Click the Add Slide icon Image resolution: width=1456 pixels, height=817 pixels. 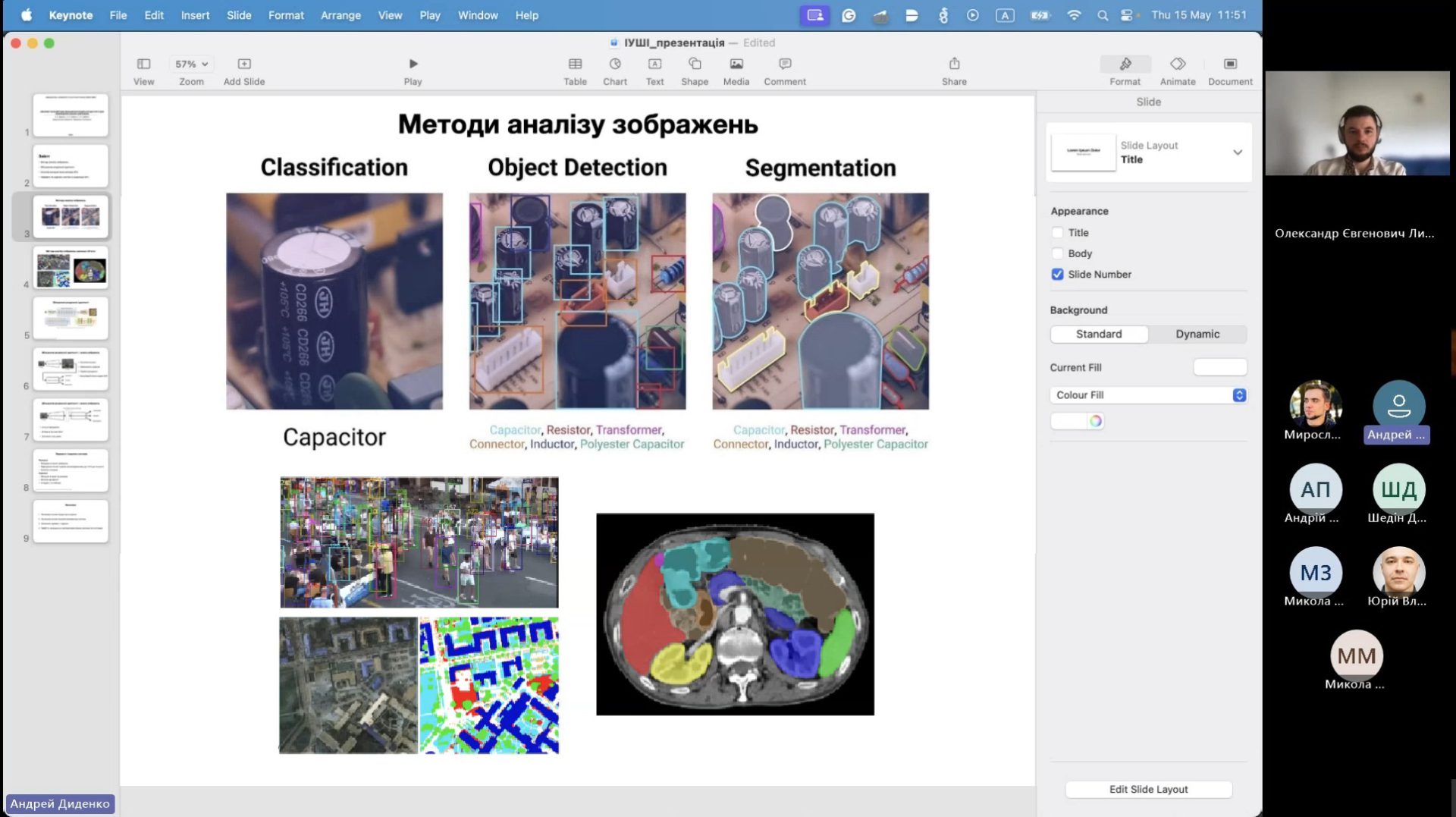pyautogui.click(x=244, y=64)
